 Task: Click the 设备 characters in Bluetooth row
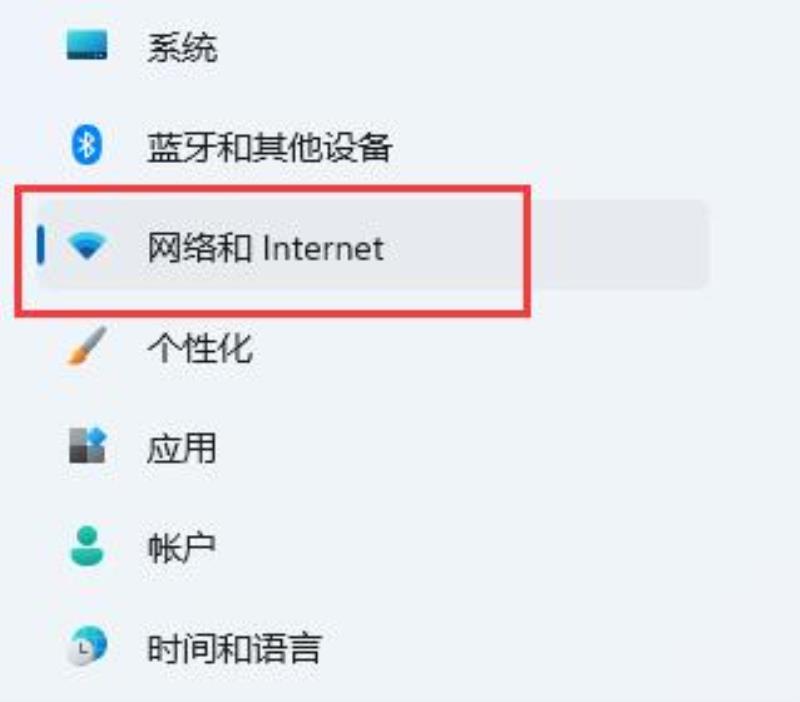(x=357, y=147)
